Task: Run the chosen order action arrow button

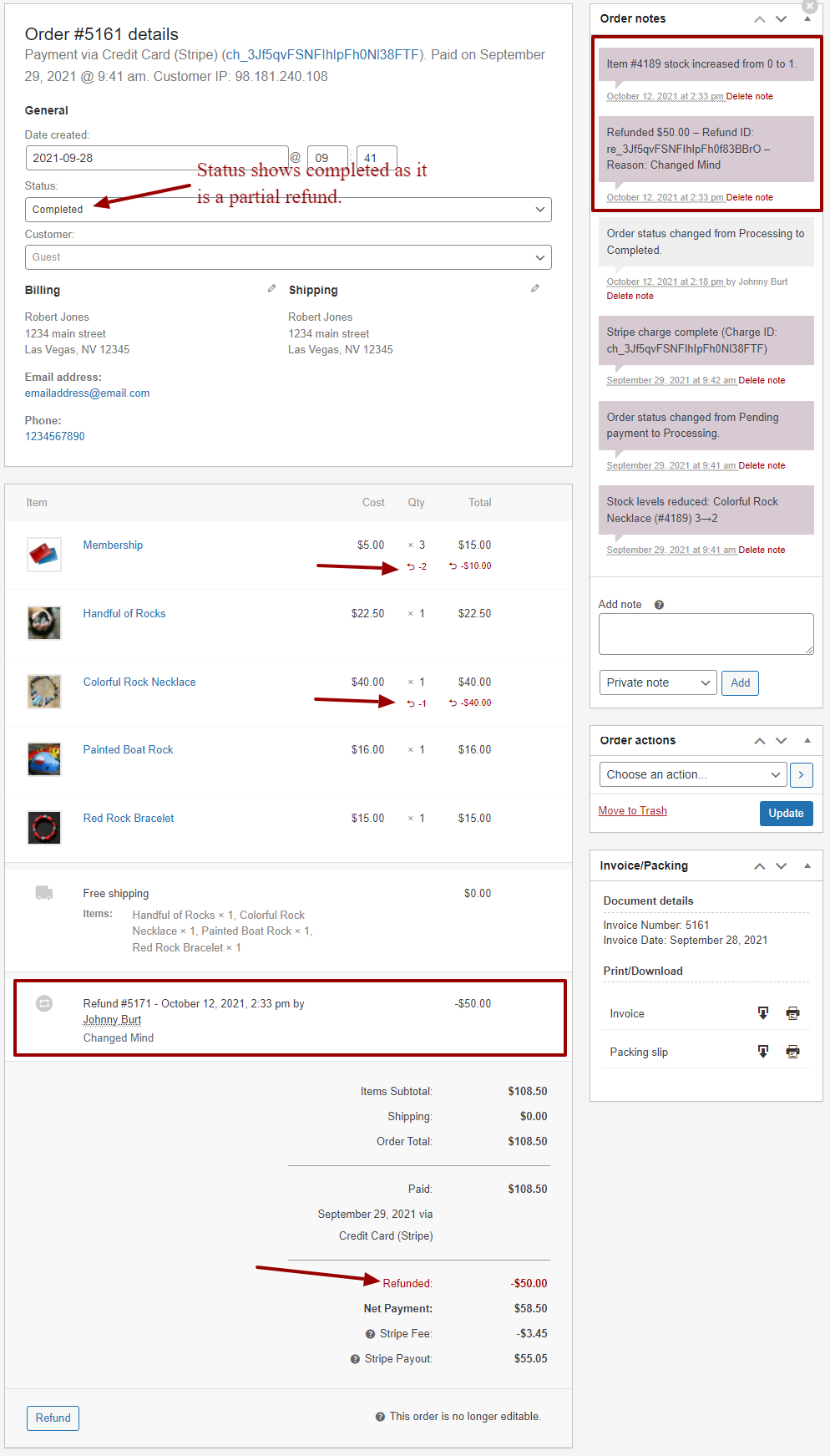Action: coord(801,775)
